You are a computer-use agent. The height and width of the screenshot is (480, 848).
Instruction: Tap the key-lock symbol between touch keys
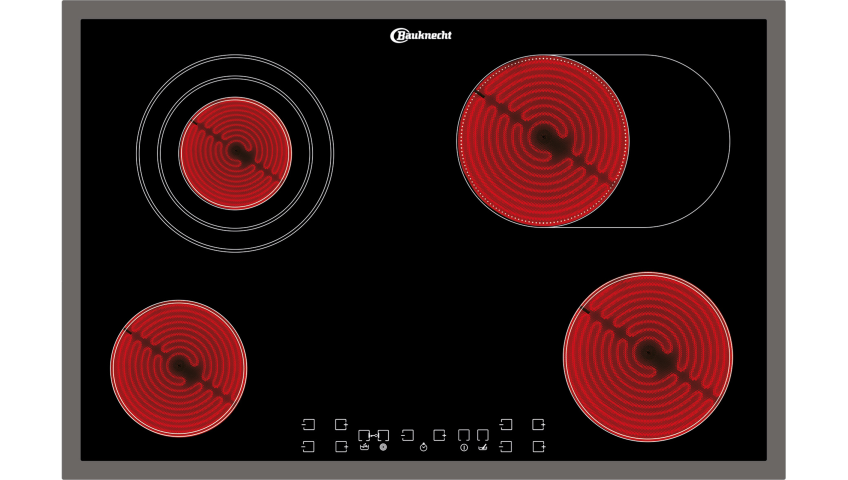click(374, 436)
